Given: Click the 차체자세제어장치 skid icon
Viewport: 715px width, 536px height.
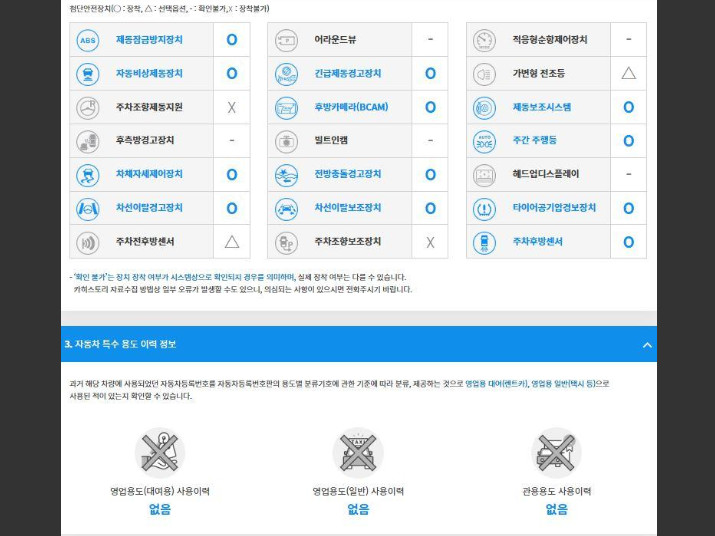Looking at the screenshot, I should point(88,175).
